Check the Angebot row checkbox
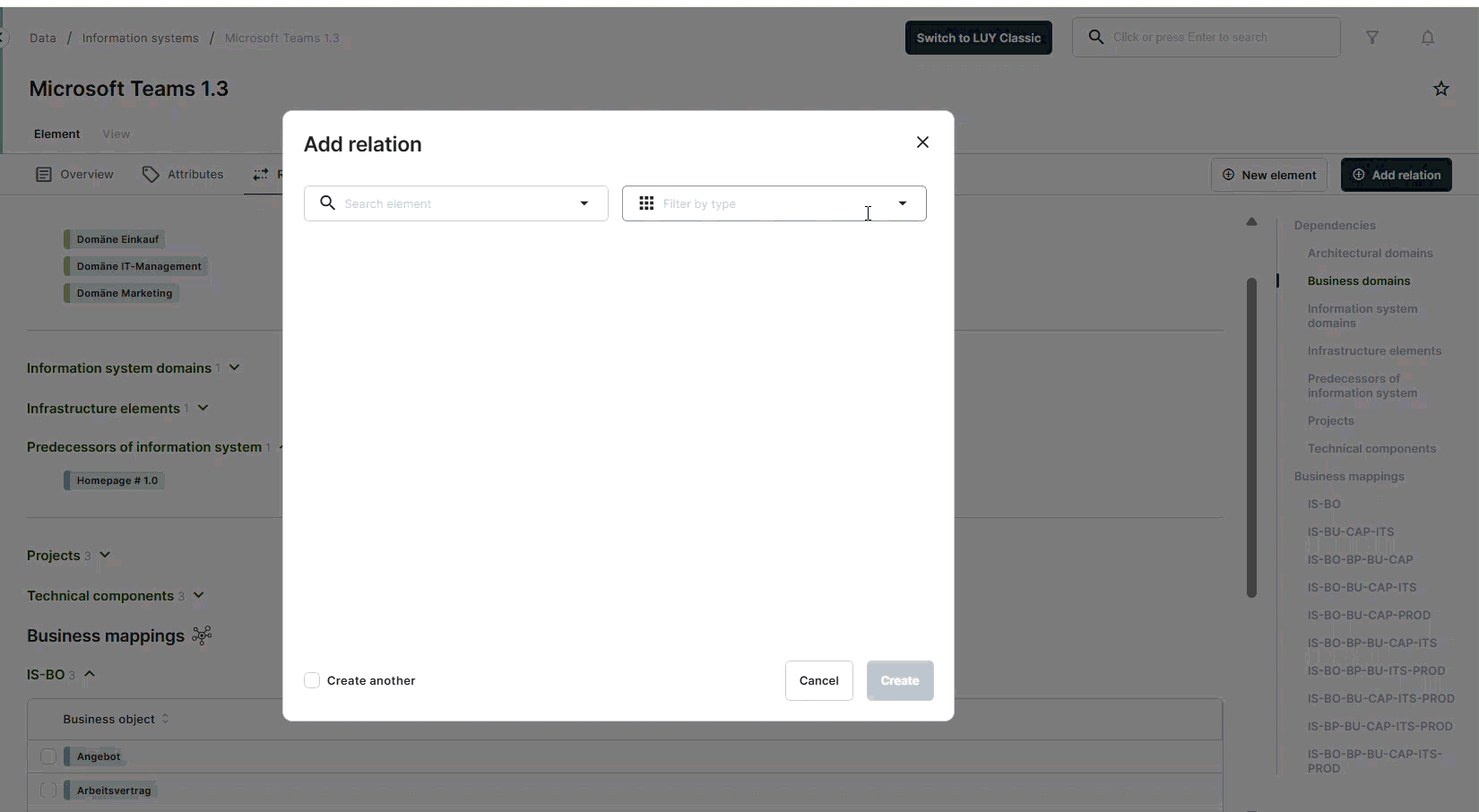Viewport: 1479px width, 812px height. 48,756
